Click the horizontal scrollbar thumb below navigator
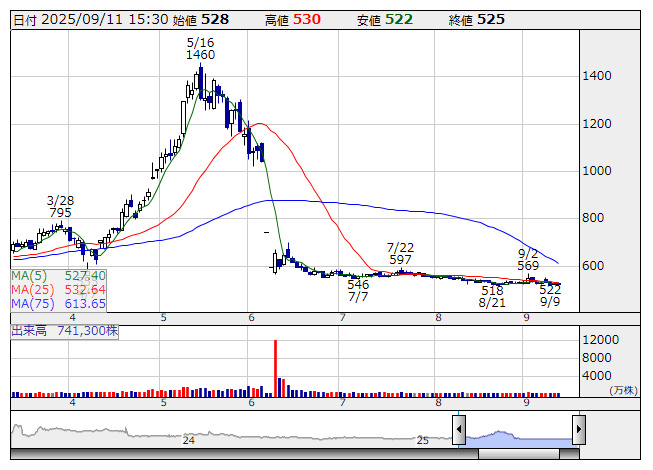 pyautogui.click(x=531, y=454)
